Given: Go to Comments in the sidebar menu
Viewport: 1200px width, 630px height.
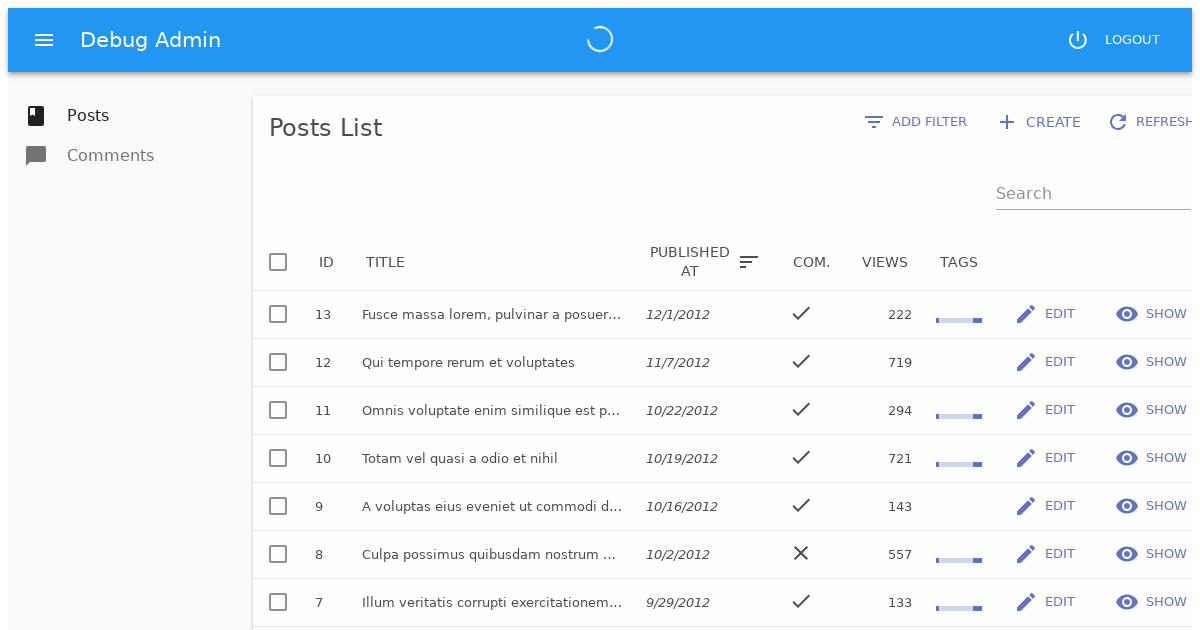Looking at the screenshot, I should pyautogui.click(x=110, y=156).
